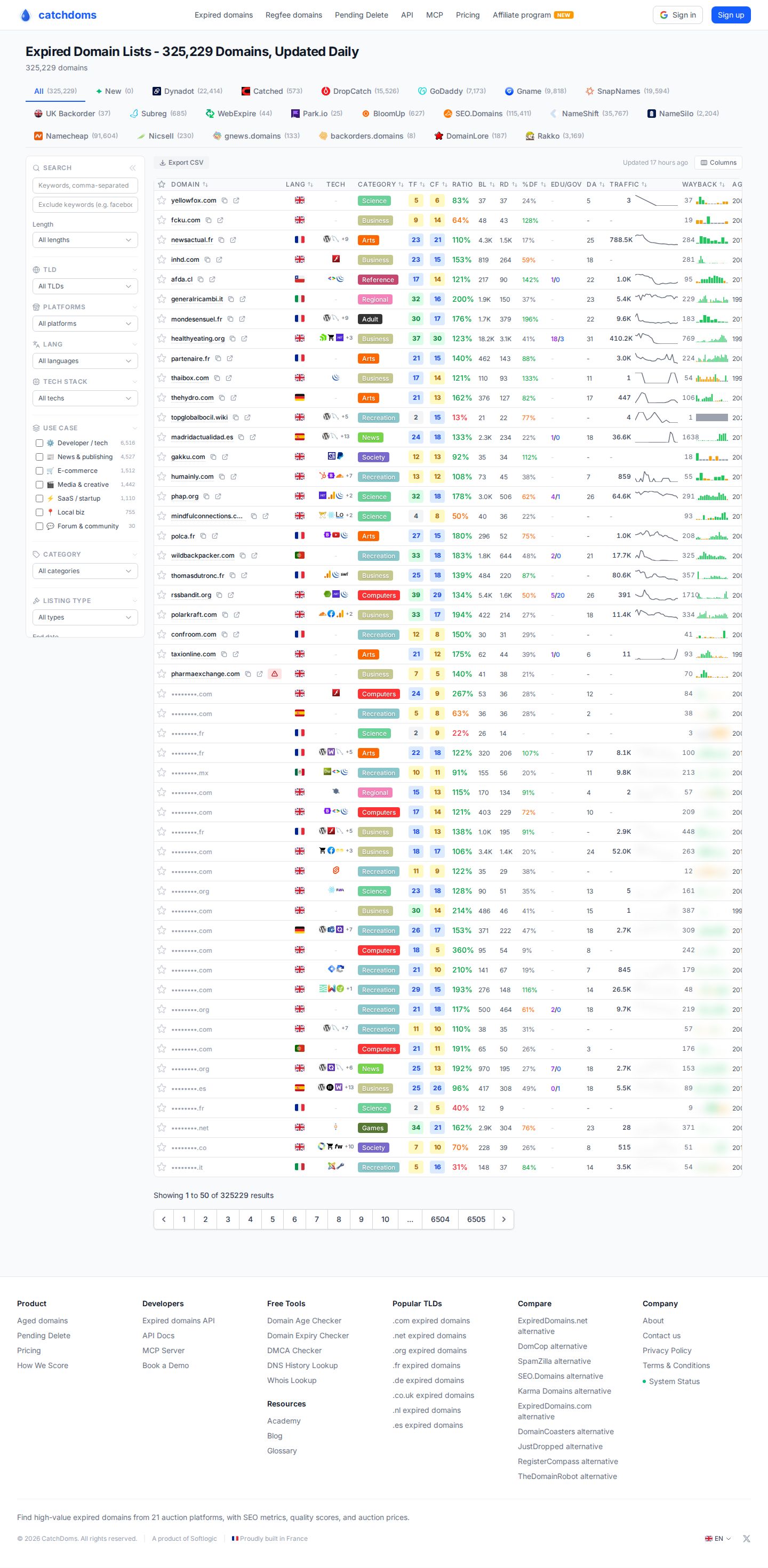Viewport: 768px width, 1568px height.
Task: Check the News & publishing use case
Action: coord(39,457)
